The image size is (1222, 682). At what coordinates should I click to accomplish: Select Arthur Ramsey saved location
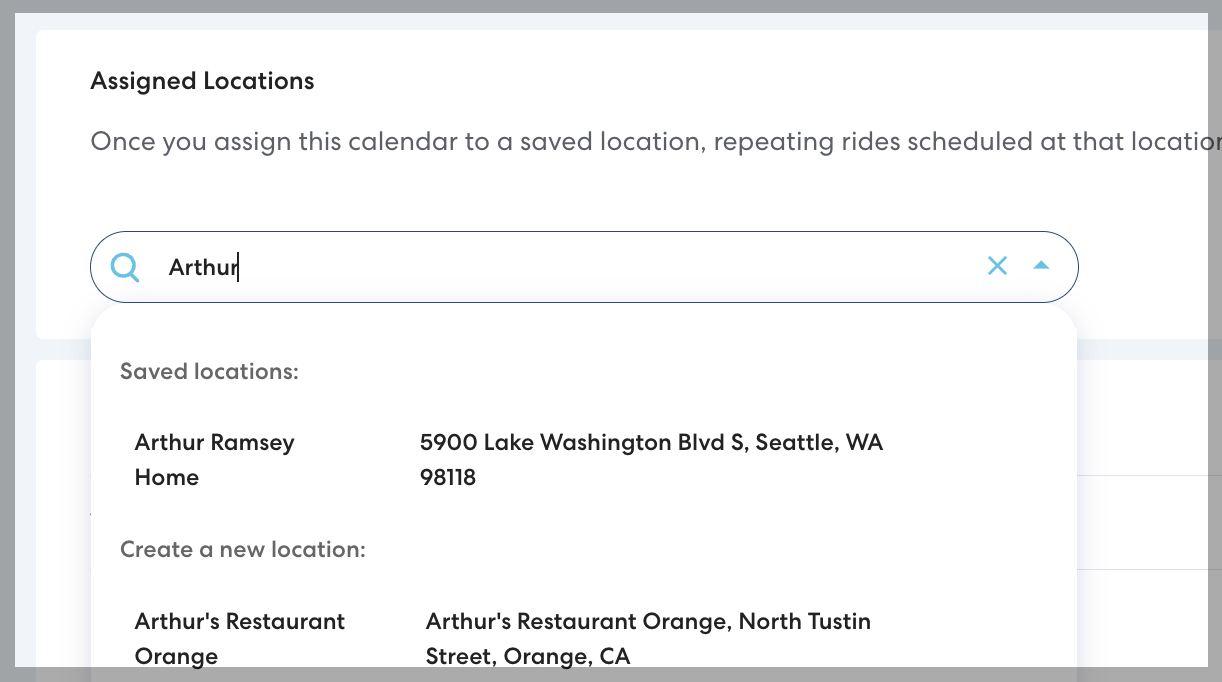214,442
